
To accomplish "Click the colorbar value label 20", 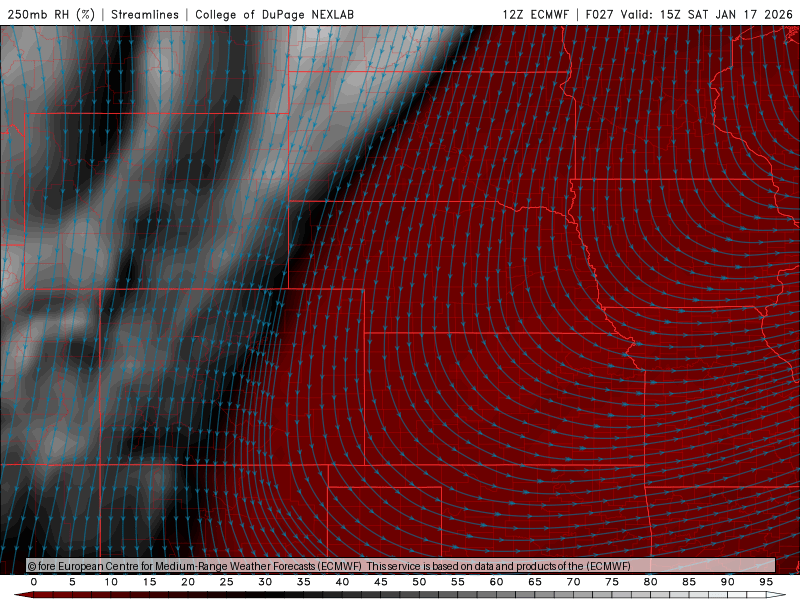I will 188,582.
